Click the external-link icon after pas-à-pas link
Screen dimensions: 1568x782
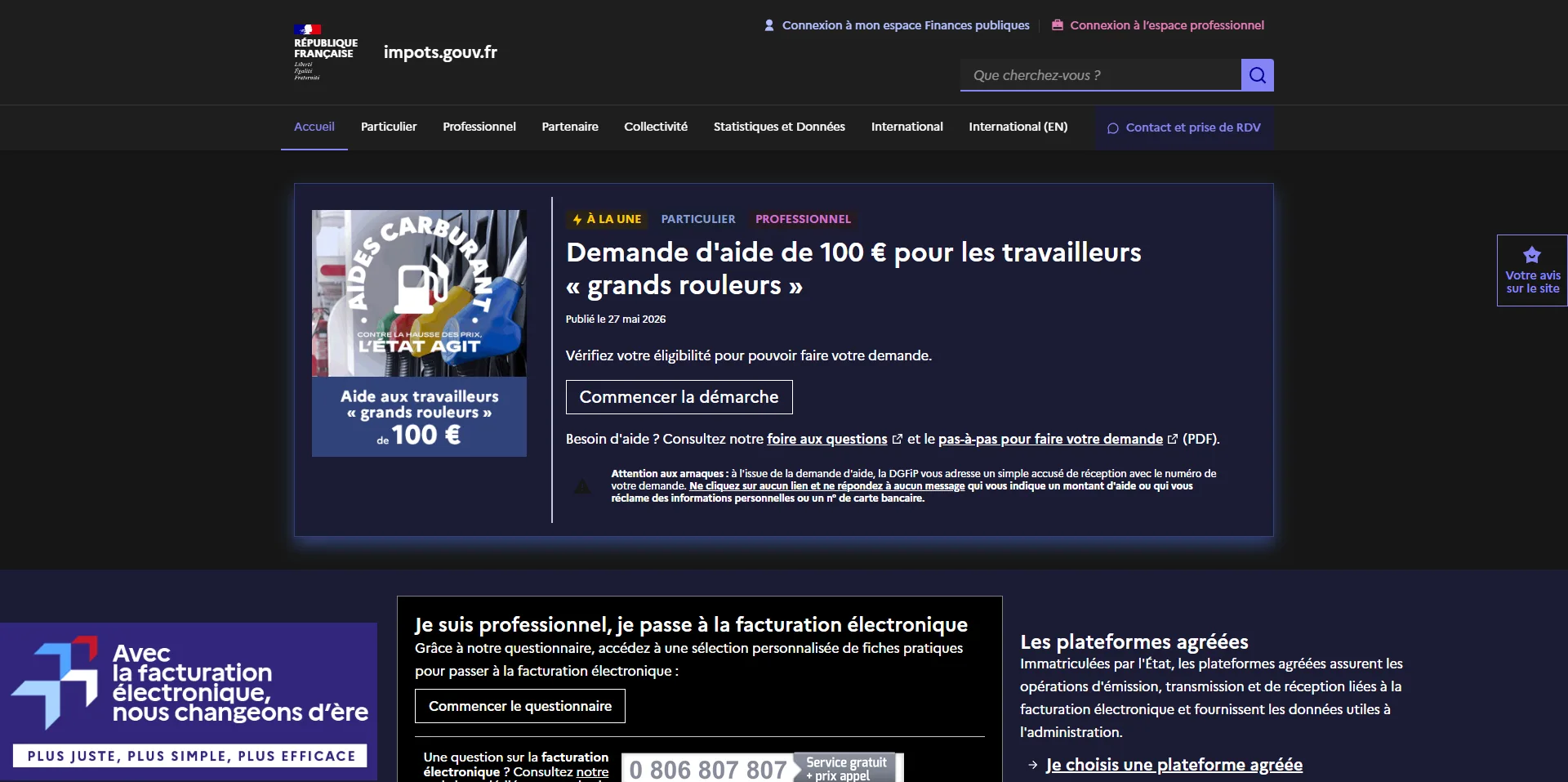1173,439
